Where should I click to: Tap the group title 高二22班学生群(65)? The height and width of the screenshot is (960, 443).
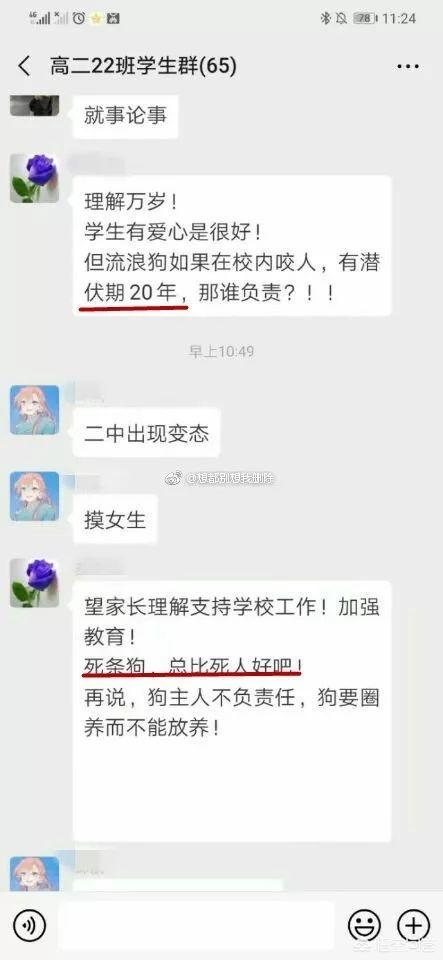pyautogui.click(x=143, y=66)
